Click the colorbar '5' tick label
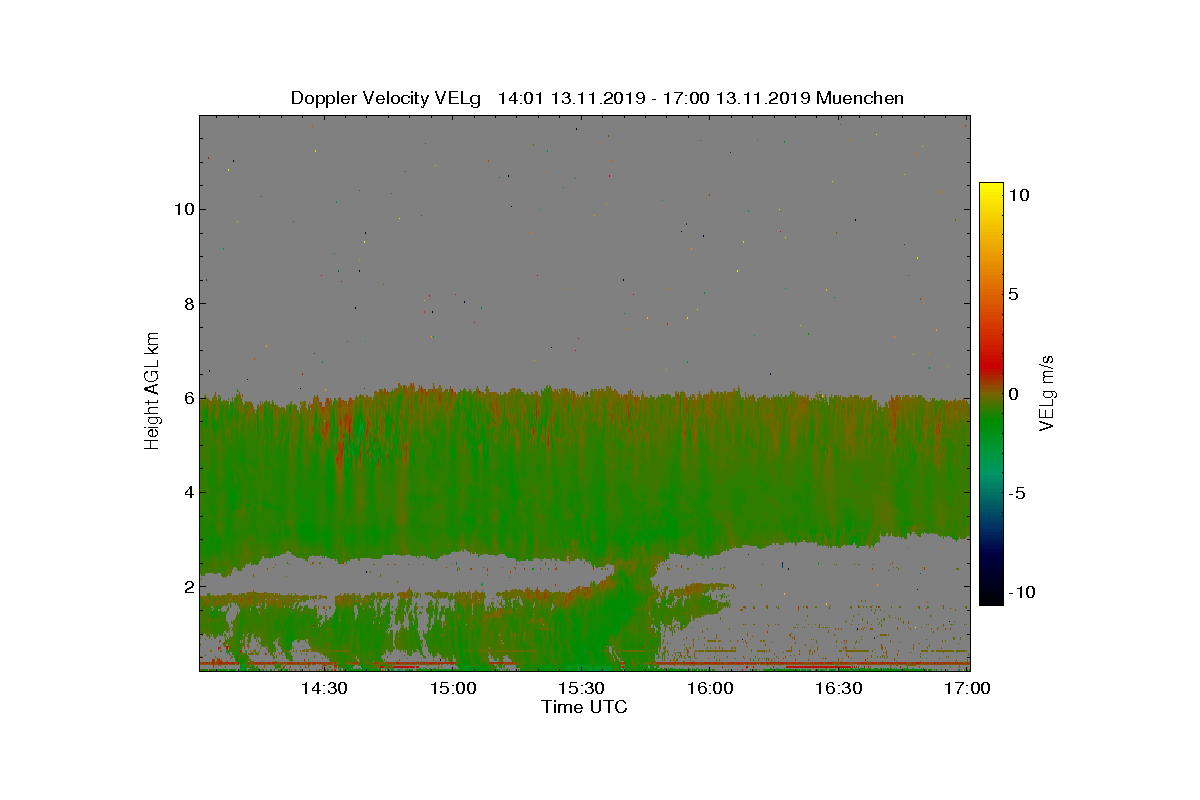Image resolution: width=1200 pixels, height=800 pixels. pyautogui.click(x=1013, y=295)
